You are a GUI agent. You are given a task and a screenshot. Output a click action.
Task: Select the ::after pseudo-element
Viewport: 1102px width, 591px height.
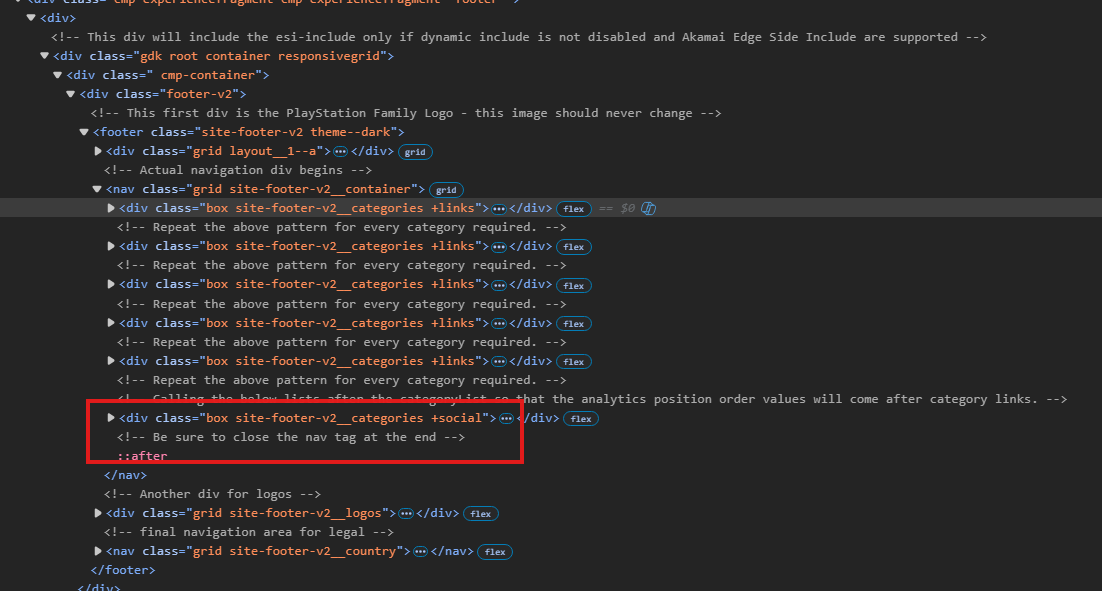(x=142, y=456)
